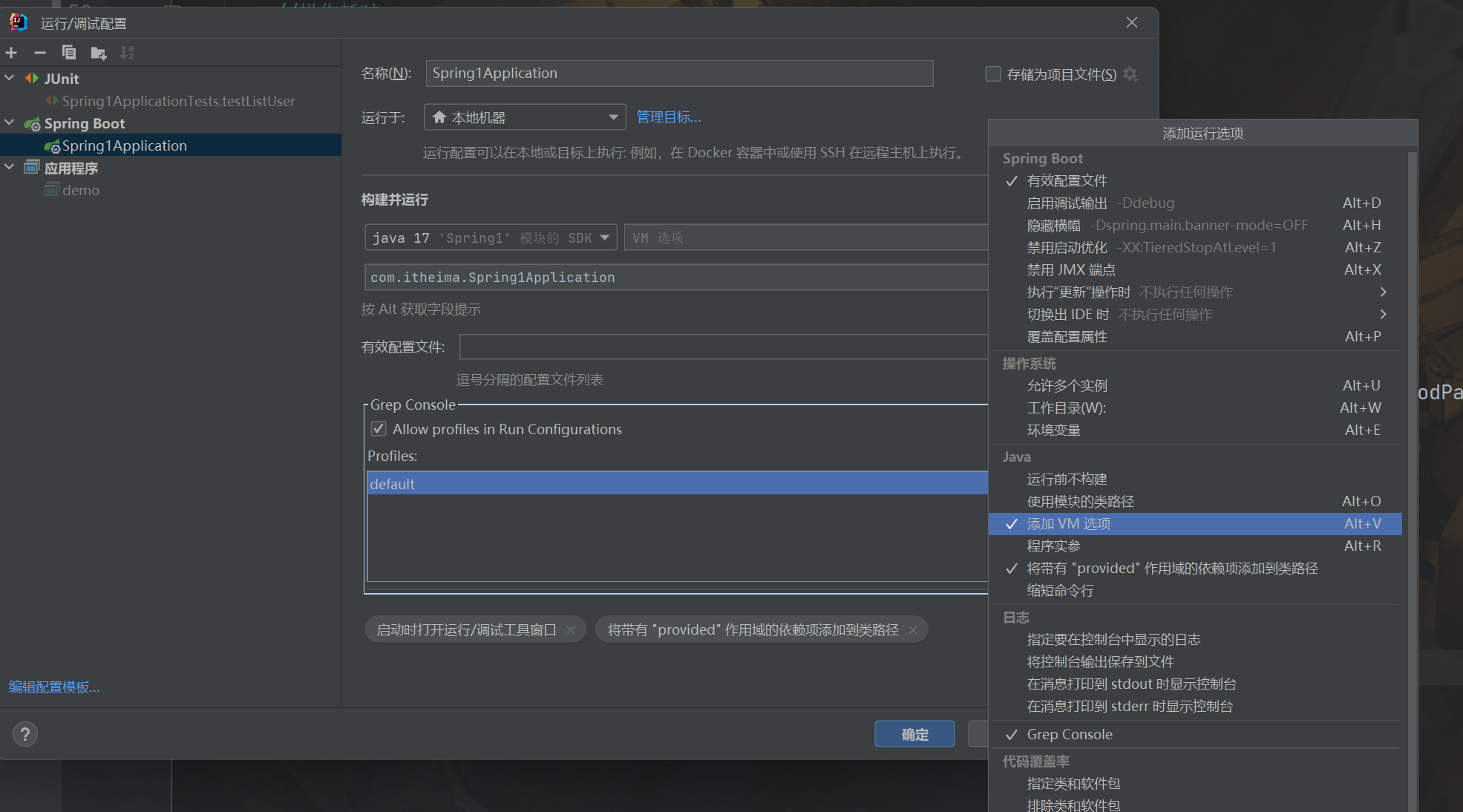Viewport: 1463px width, 812px height.
Task: Click the confirm (确定) button
Action: point(914,734)
